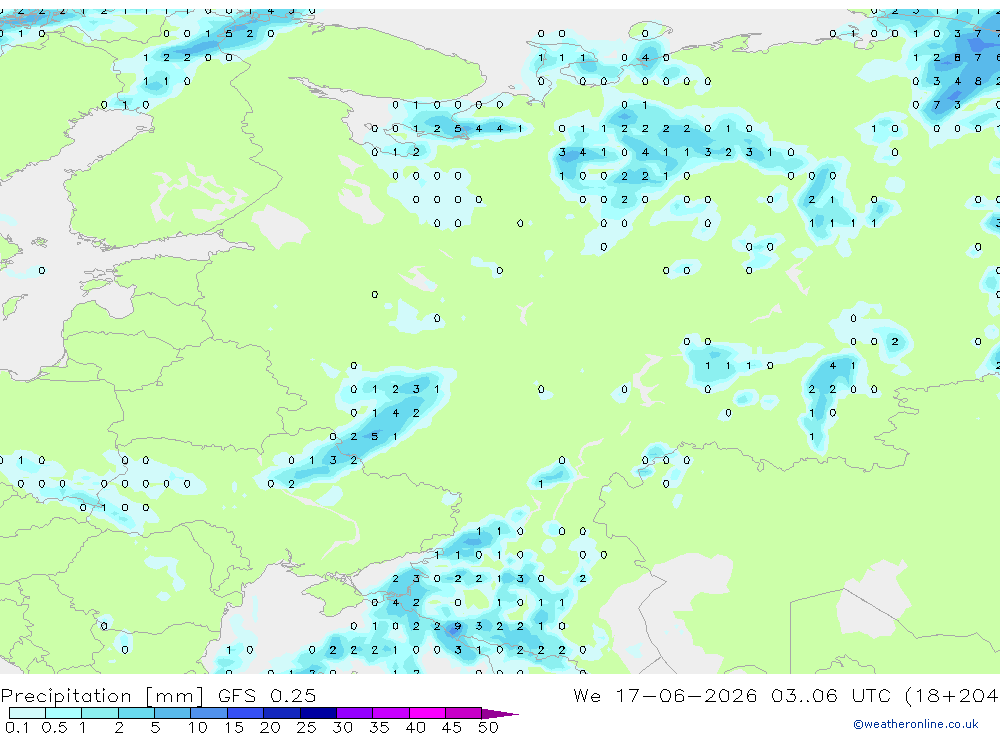Viewport: 1000px width, 733px height.
Task: Click the 'Precipitation [mm]' title text
Action: [x=103, y=696]
